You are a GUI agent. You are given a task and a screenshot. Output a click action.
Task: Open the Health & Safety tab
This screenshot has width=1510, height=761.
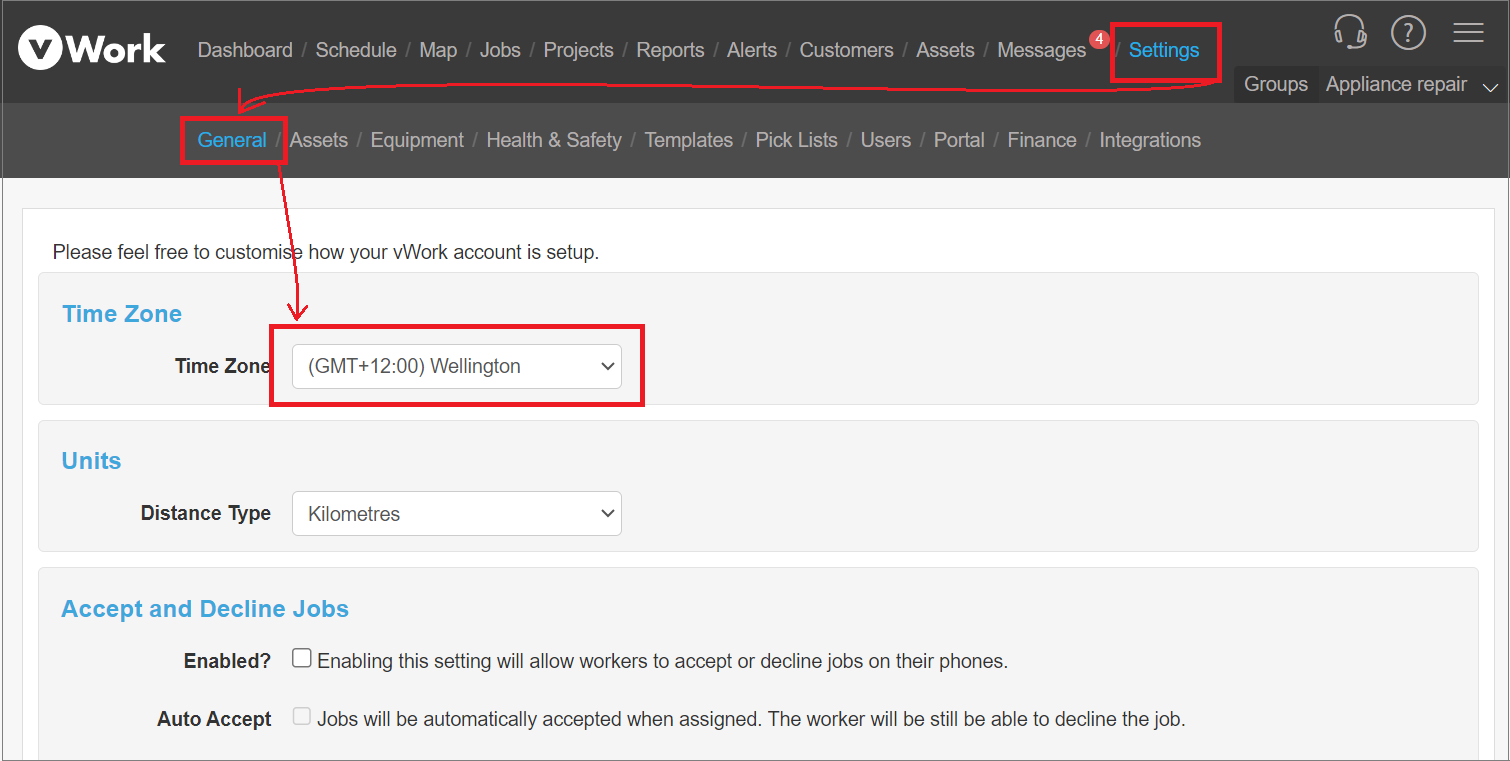[554, 140]
